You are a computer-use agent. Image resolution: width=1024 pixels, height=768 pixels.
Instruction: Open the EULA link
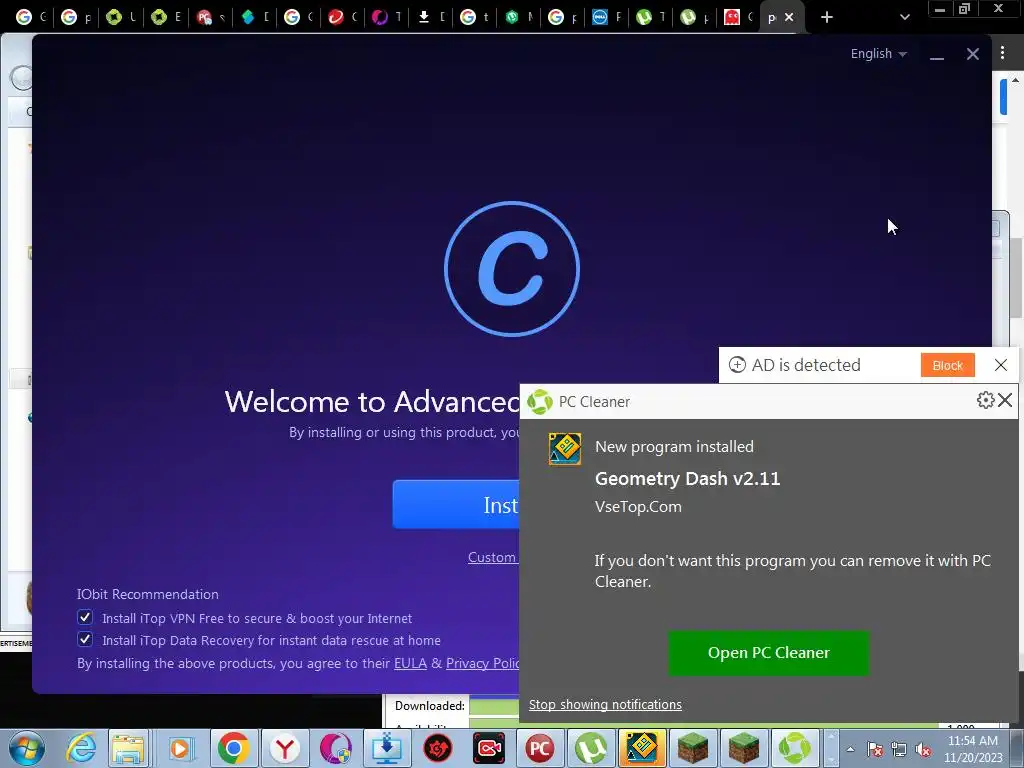[x=410, y=663]
